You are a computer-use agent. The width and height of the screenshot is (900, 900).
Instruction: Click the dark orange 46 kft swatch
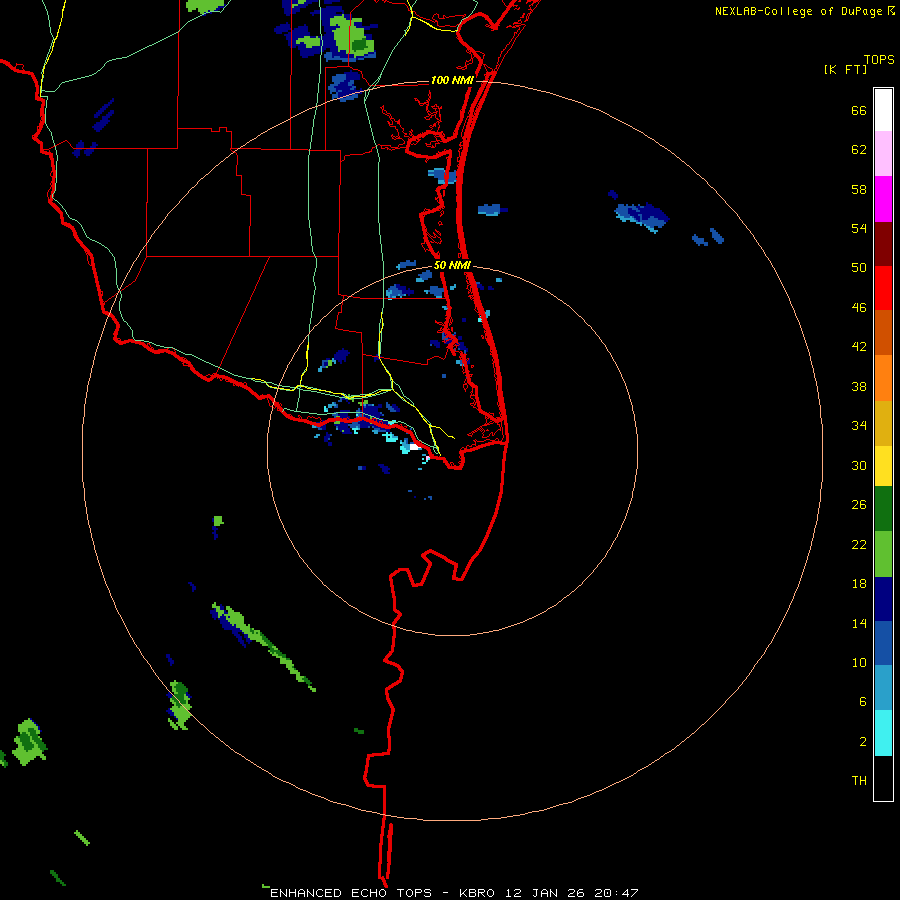pos(883,332)
